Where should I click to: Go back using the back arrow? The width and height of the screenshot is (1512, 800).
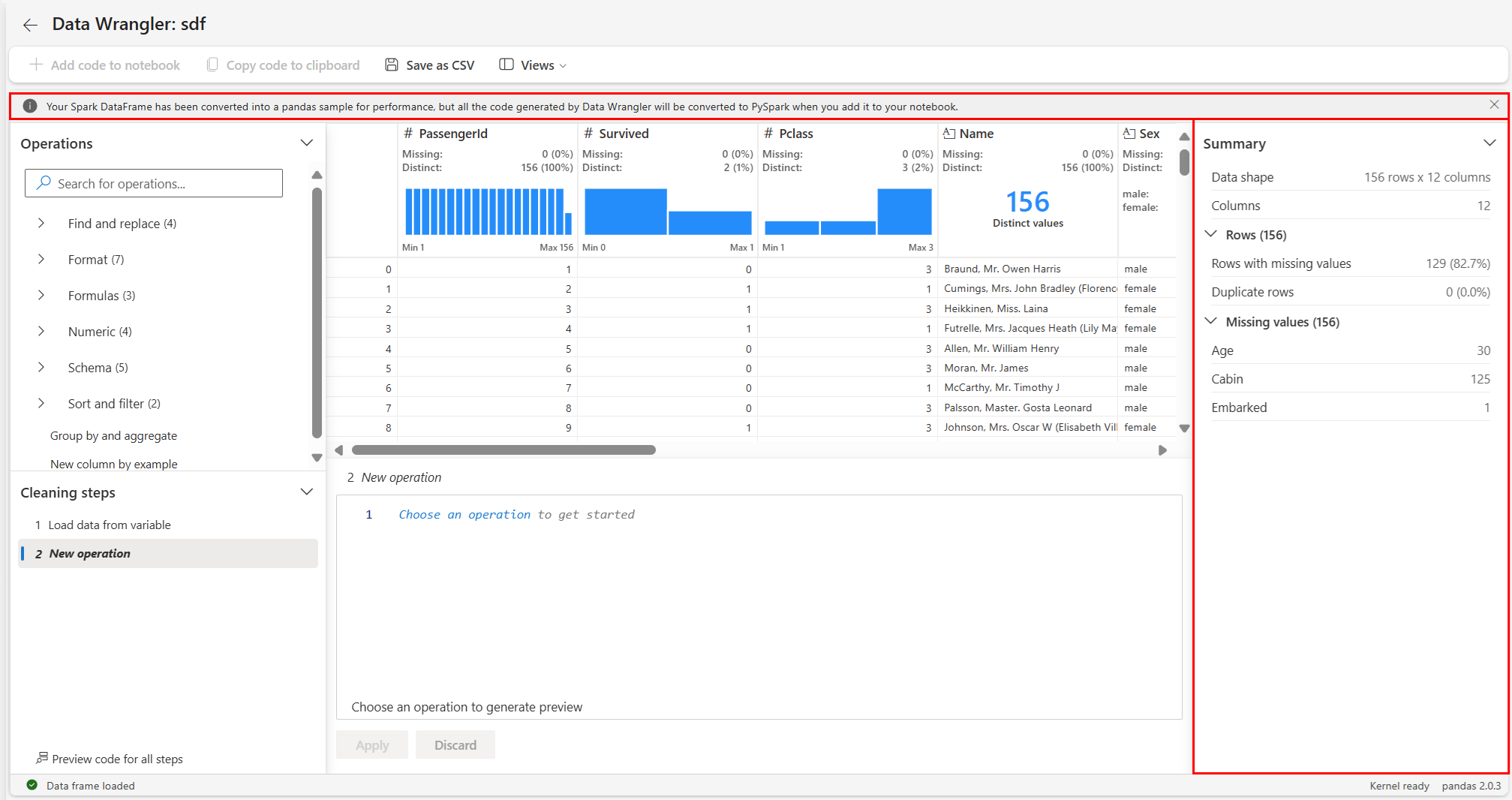(30, 25)
